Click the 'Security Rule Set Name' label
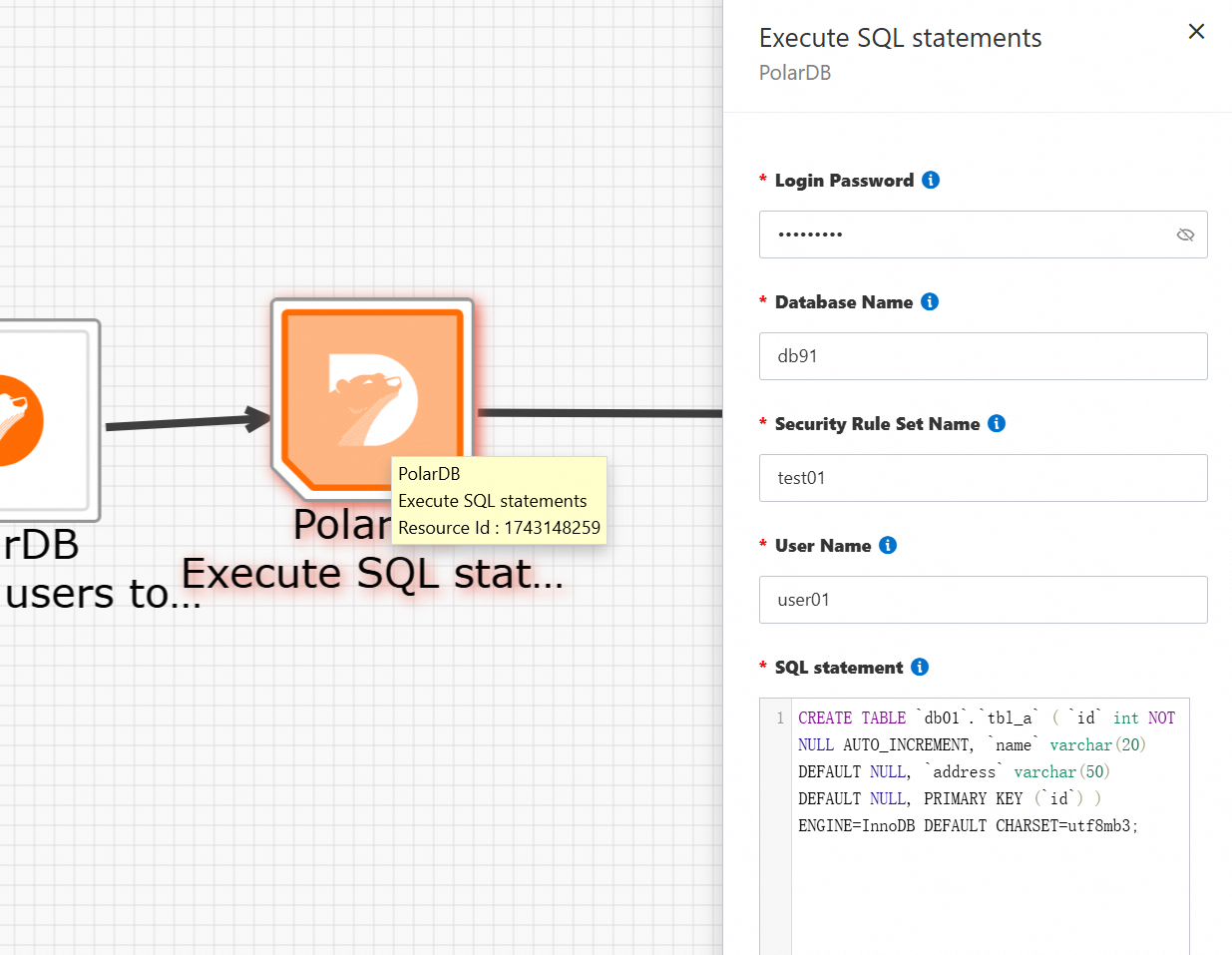 tap(877, 424)
